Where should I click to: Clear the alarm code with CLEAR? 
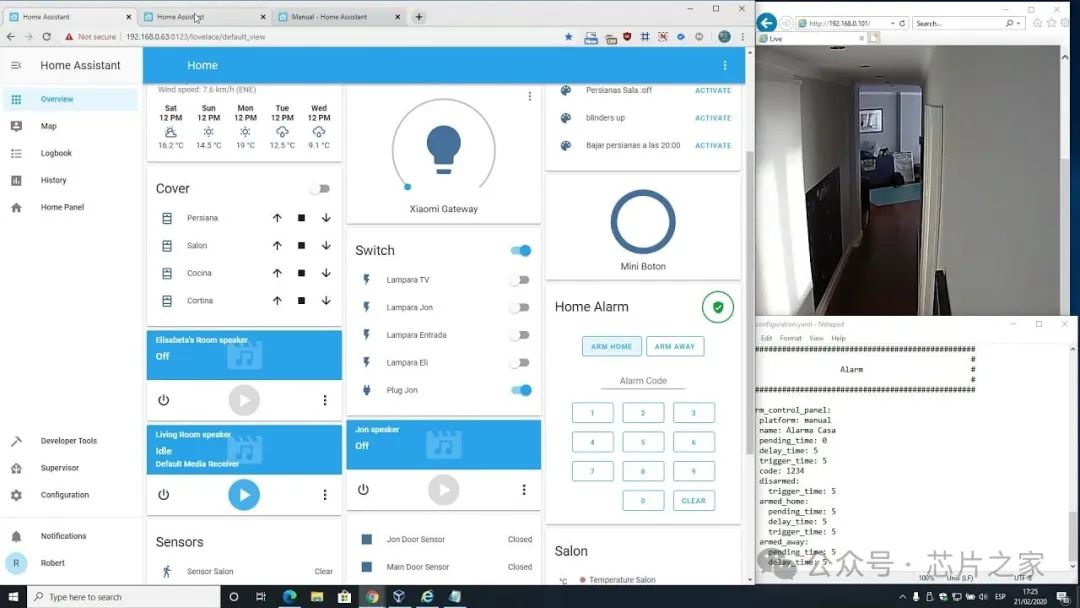click(x=694, y=501)
